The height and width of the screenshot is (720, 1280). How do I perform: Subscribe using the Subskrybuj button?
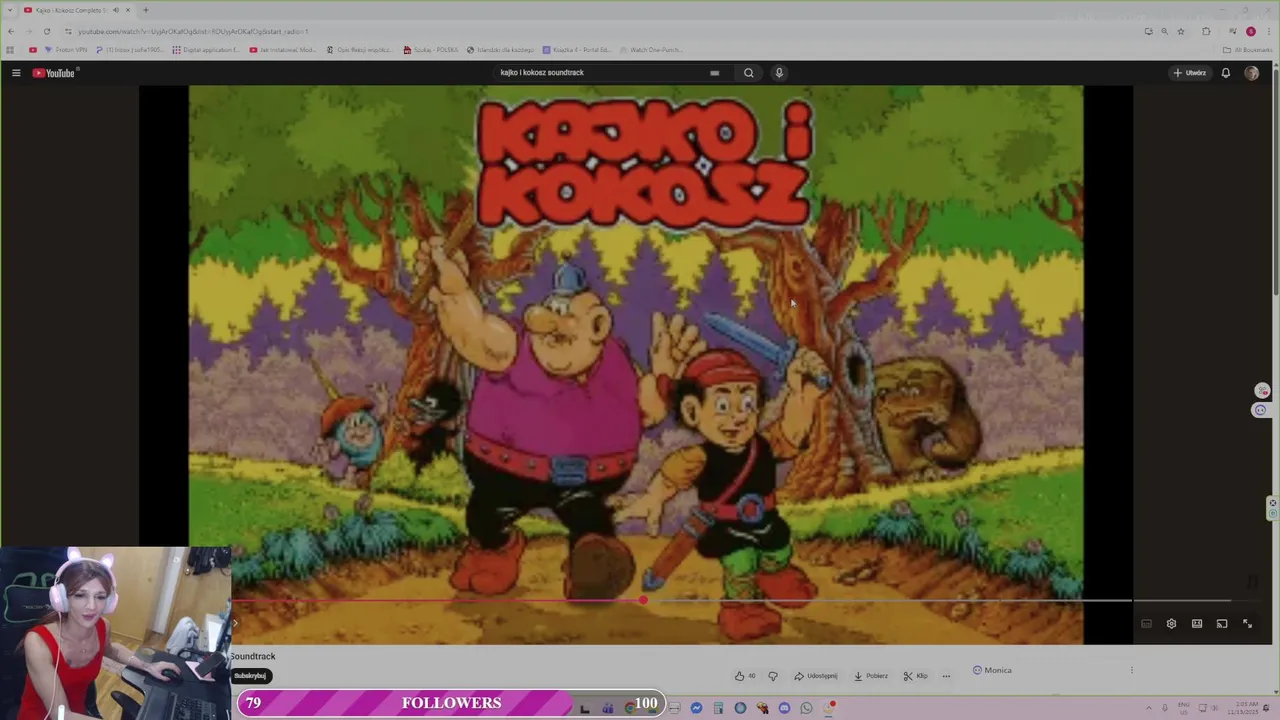(250, 676)
